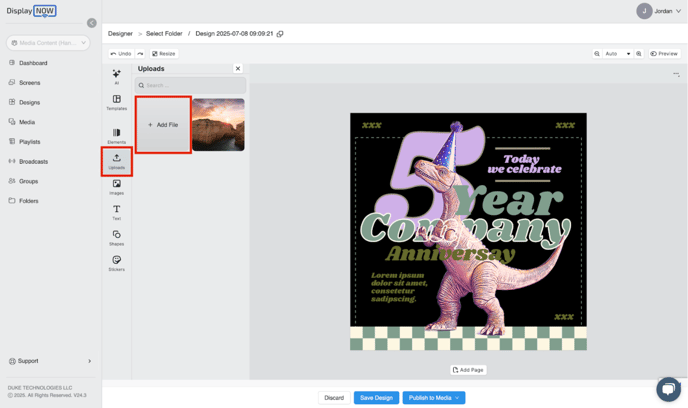688x408 pixels.
Task: Open the Media Content workspace dropdown
Action: 48,43
